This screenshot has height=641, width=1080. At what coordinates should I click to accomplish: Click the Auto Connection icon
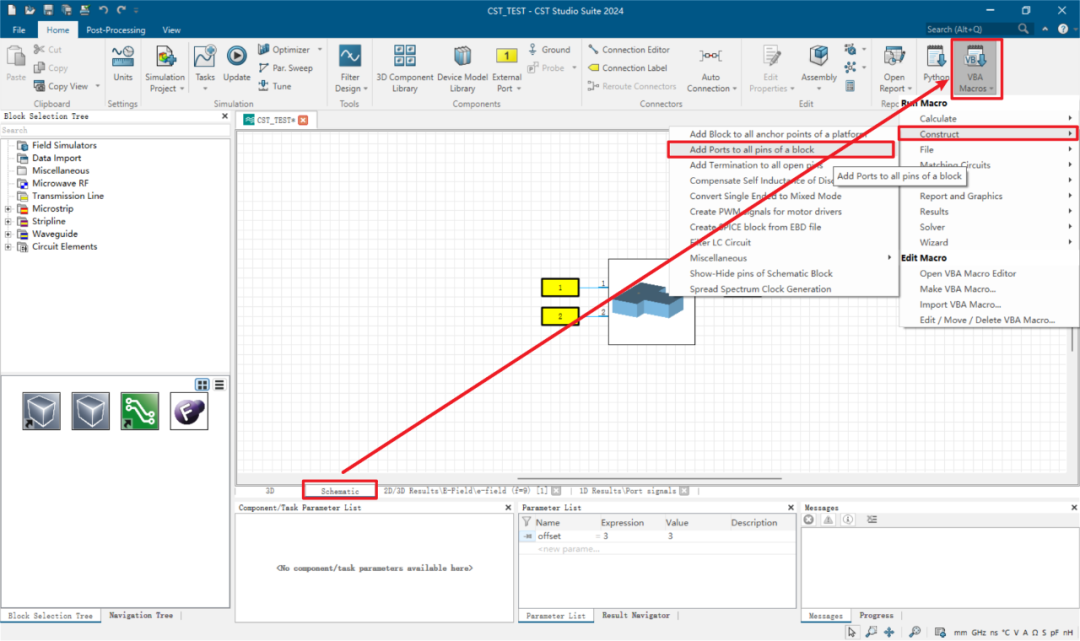711,56
